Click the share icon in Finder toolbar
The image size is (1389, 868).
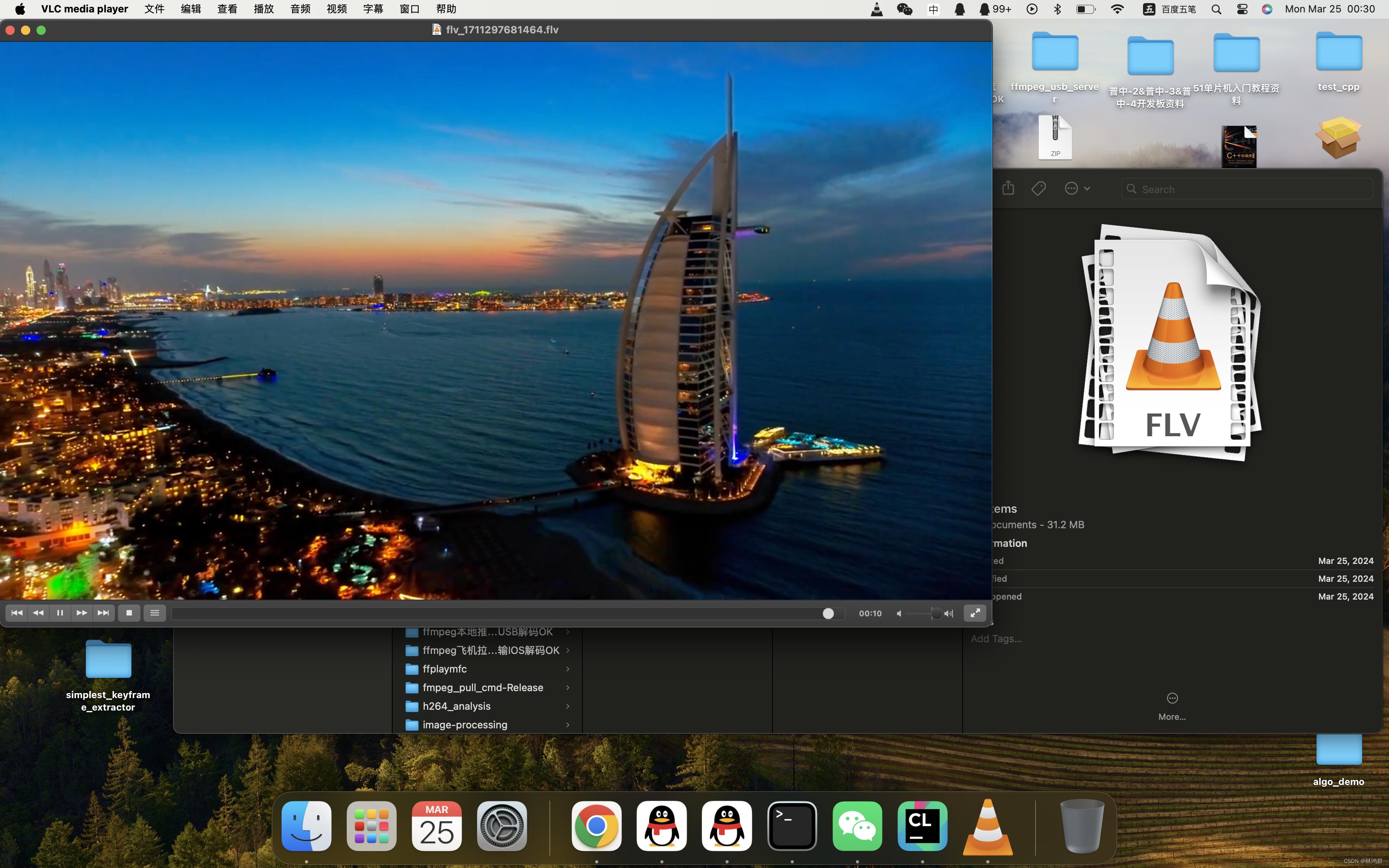coord(1008,188)
